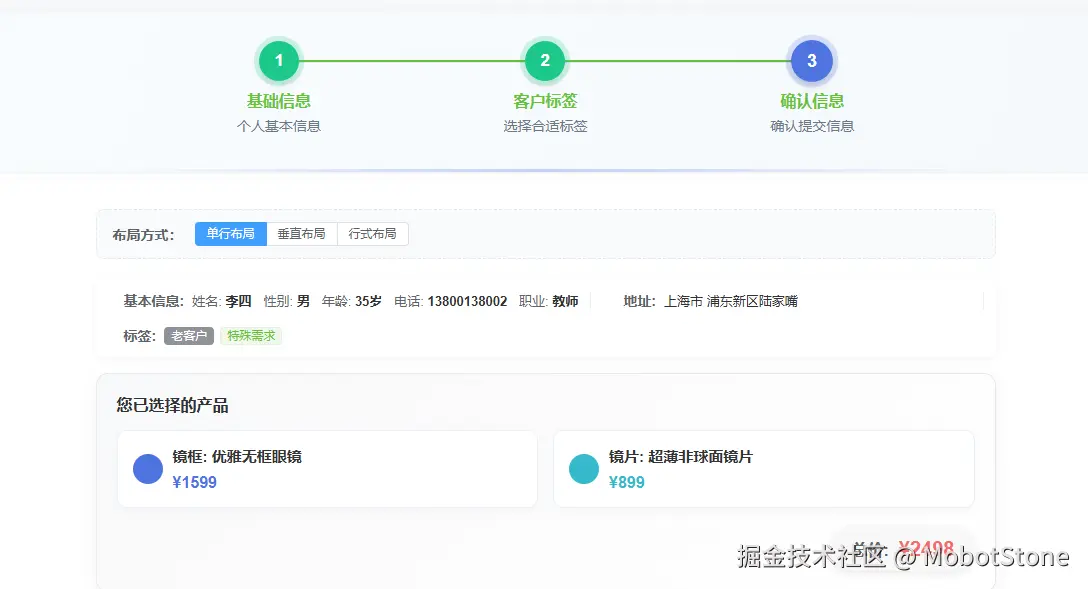Switch layout to 垂直布局
This screenshot has width=1088, height=589.
(x=302, y=233)
